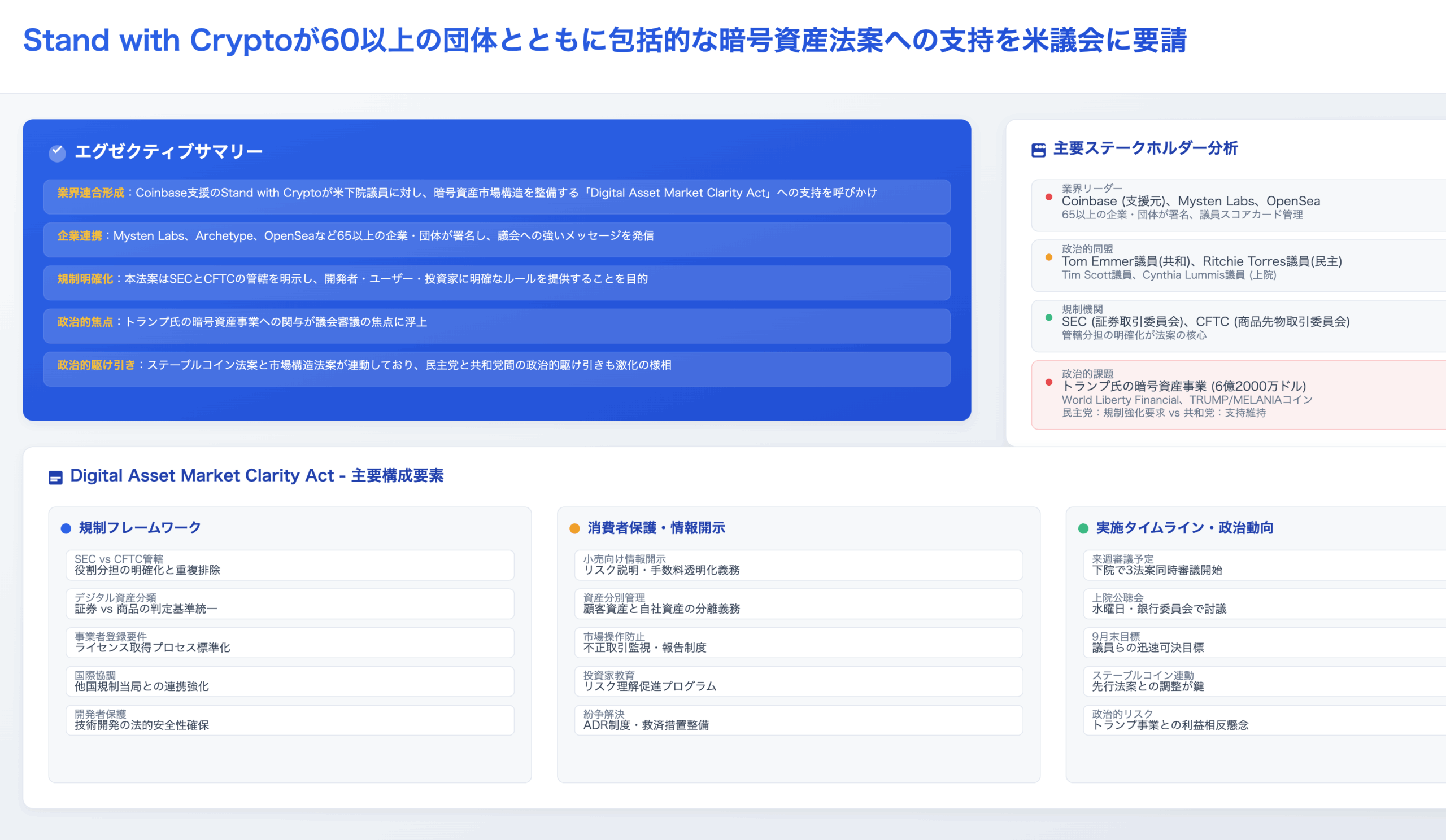The height and width of the screenshot is (840, 1446).
Task: Open the 政治的課題 トランプ氏 stakeholder card
Action: pyautogui.click(x=1239, y=395)
